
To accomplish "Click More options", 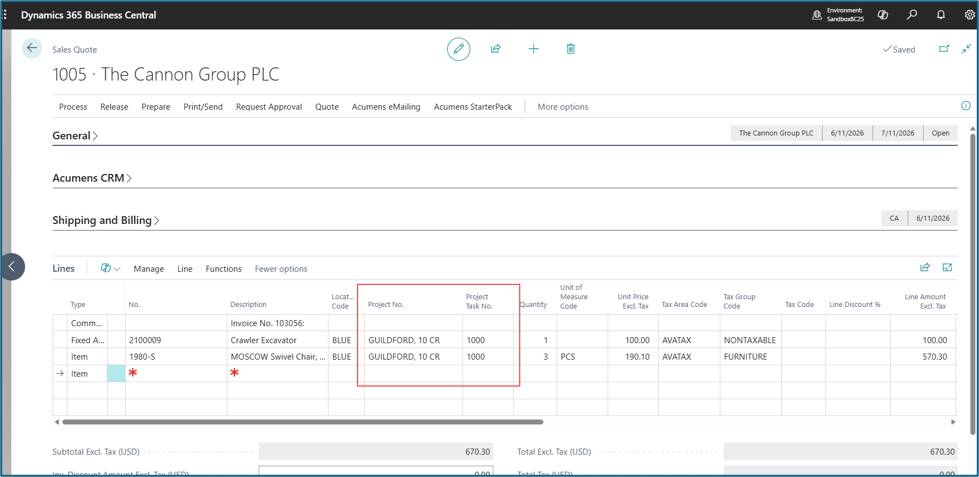I will (563, 107).
